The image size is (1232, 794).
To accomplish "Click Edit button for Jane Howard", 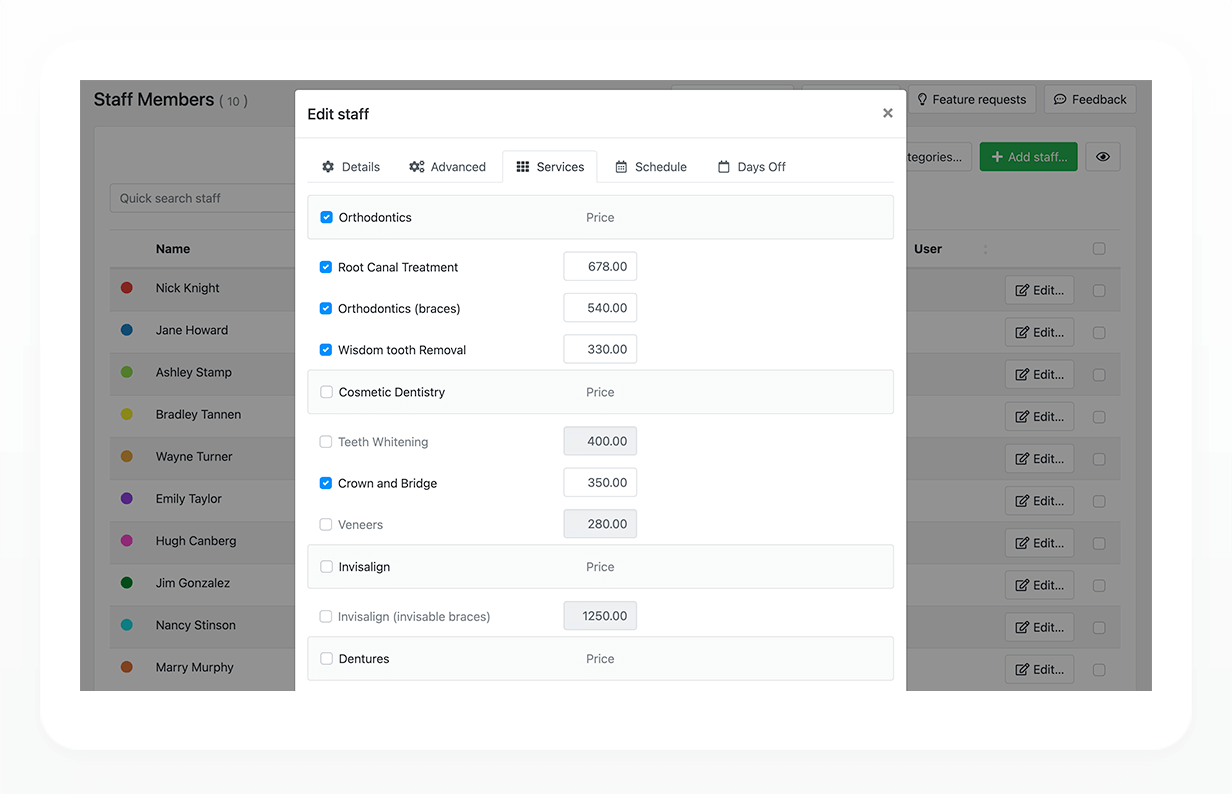I will [x=1039, y=332].
